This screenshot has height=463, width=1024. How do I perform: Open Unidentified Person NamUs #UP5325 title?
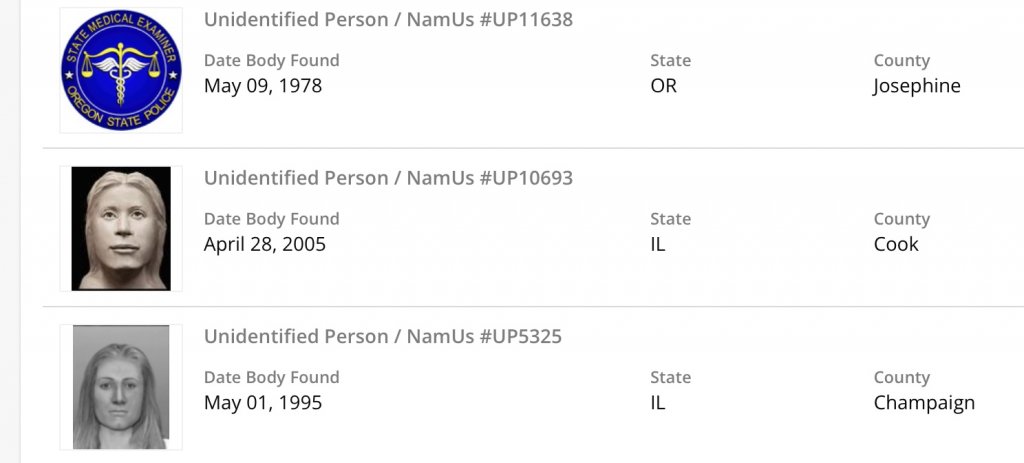tap(383, 336)
